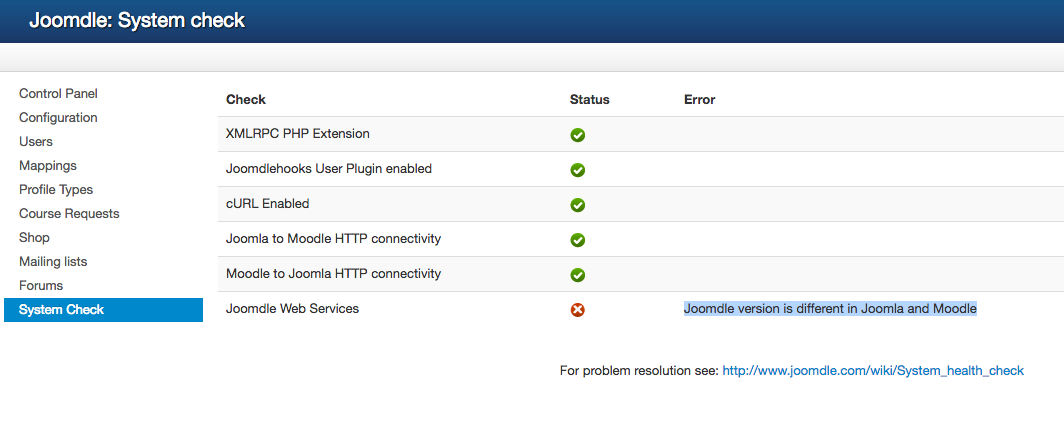Viewport: 1064px width, 423px height.
Task: Click green check icon for XMLRPC PHP Extension
Action: click(577, 135)
